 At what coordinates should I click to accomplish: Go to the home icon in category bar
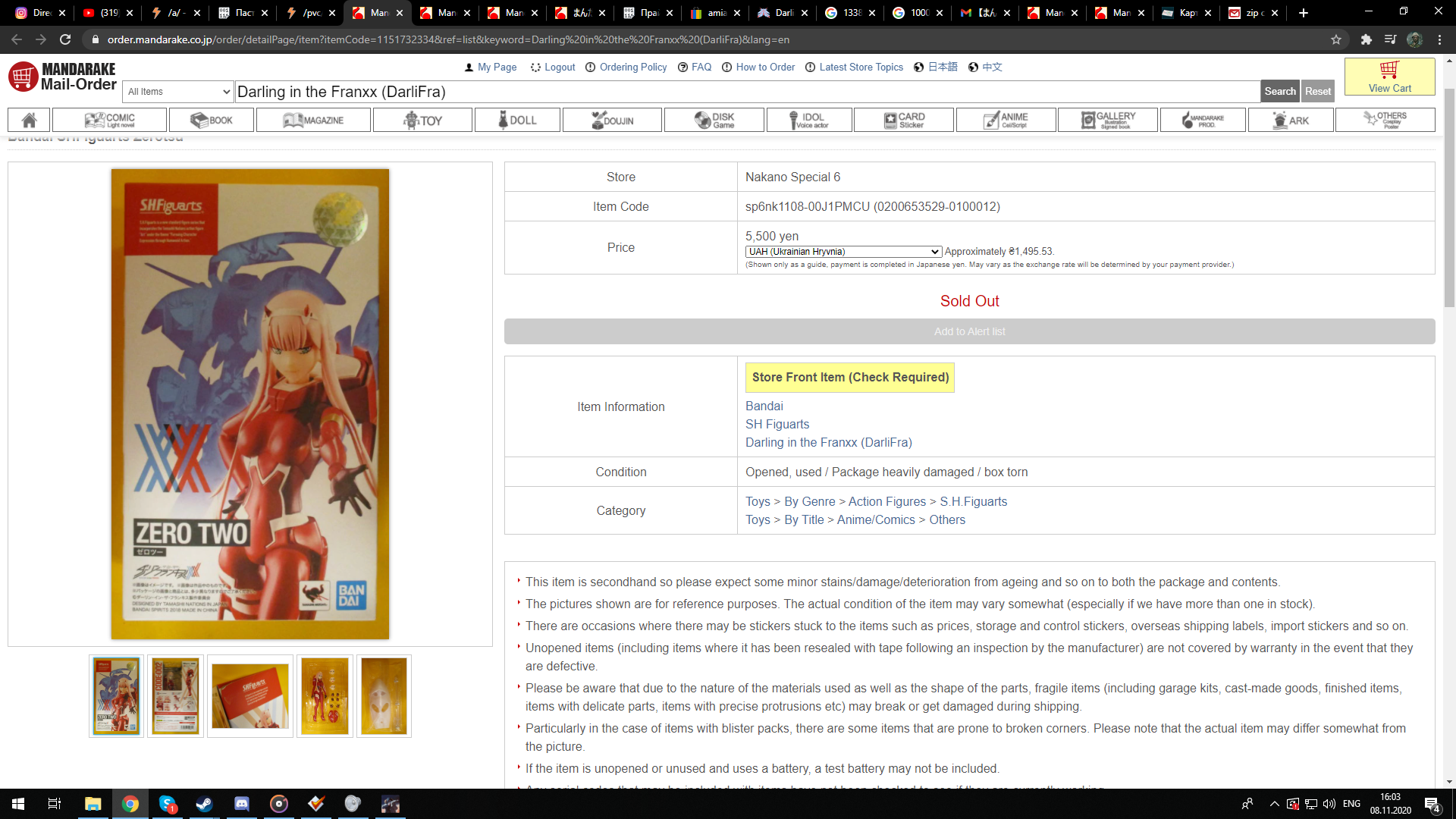click(x=29, y=120)
